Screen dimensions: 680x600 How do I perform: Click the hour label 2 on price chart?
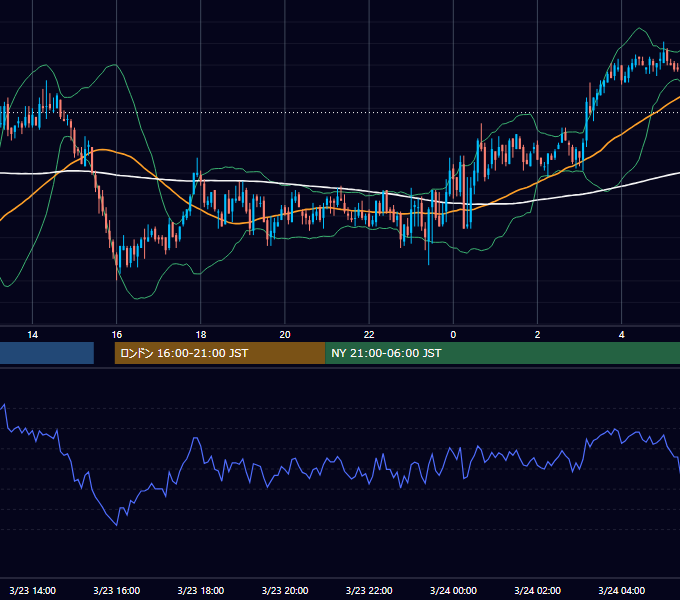coord(537,335)
